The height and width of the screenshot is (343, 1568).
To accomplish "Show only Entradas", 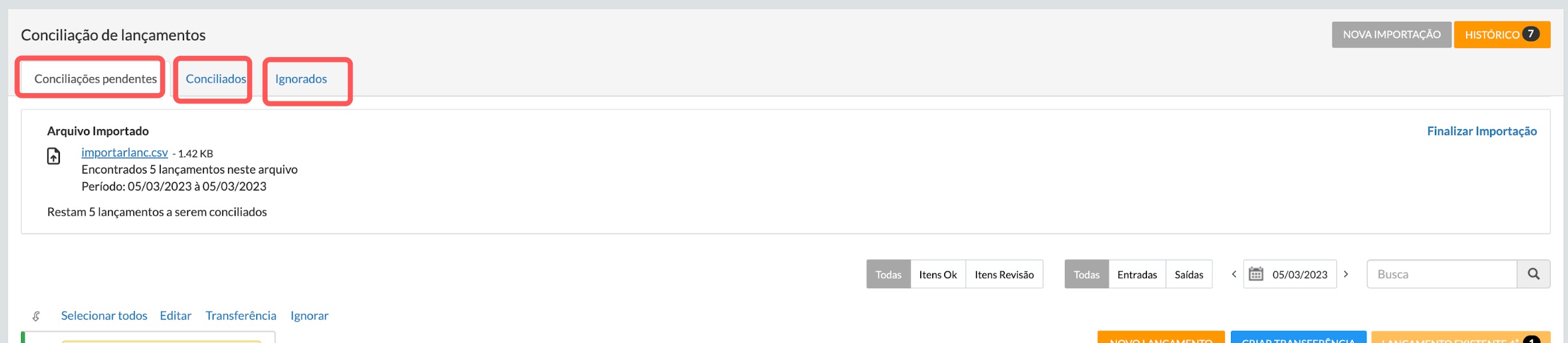I will [x=1137, y=274].
